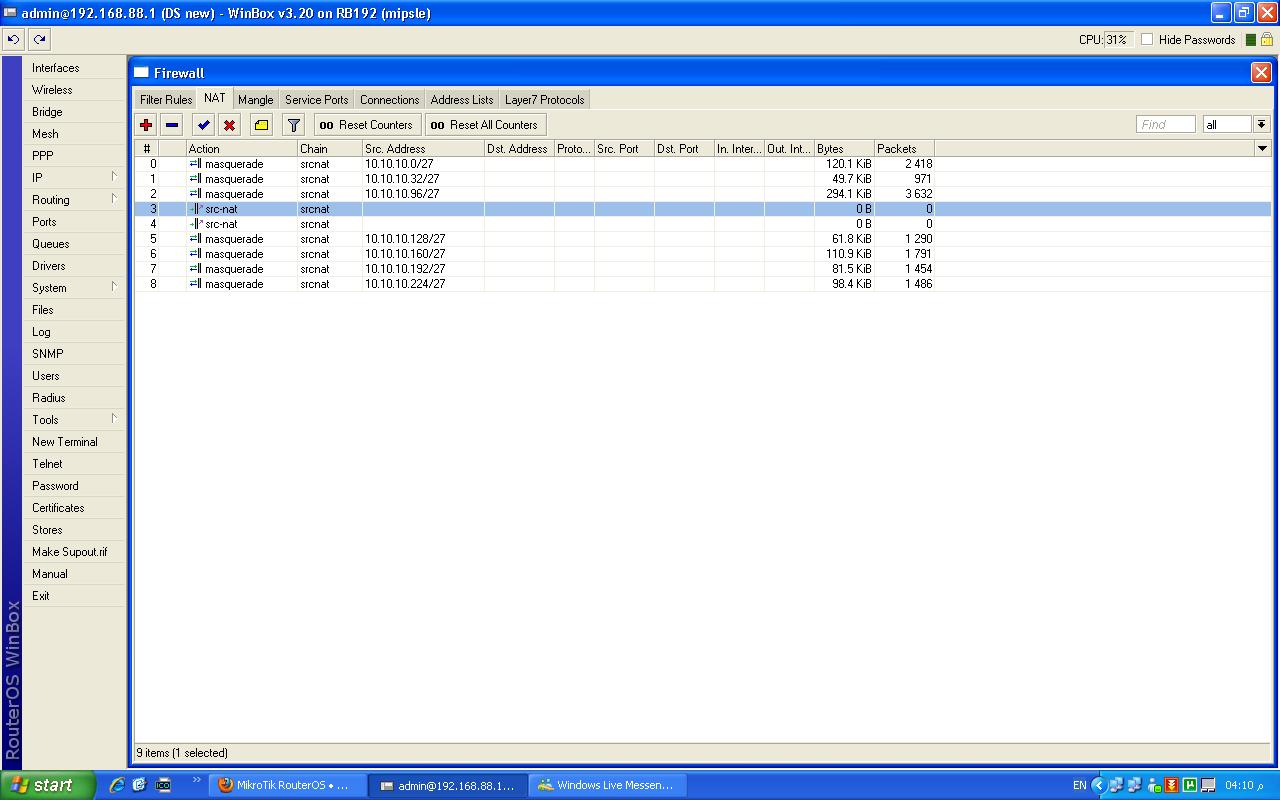Launch Internet Explorer from the quick launch
1280x800 pixels.
117,785
